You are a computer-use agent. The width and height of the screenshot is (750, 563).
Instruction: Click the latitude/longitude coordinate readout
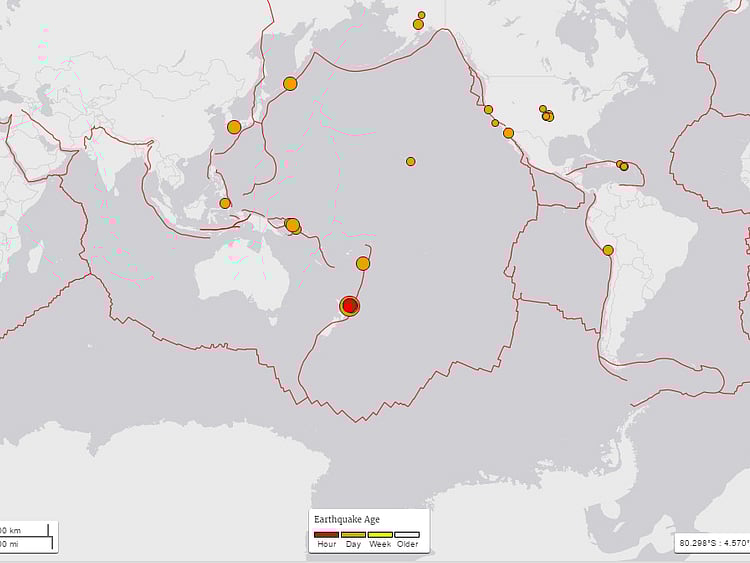(712, 543)
